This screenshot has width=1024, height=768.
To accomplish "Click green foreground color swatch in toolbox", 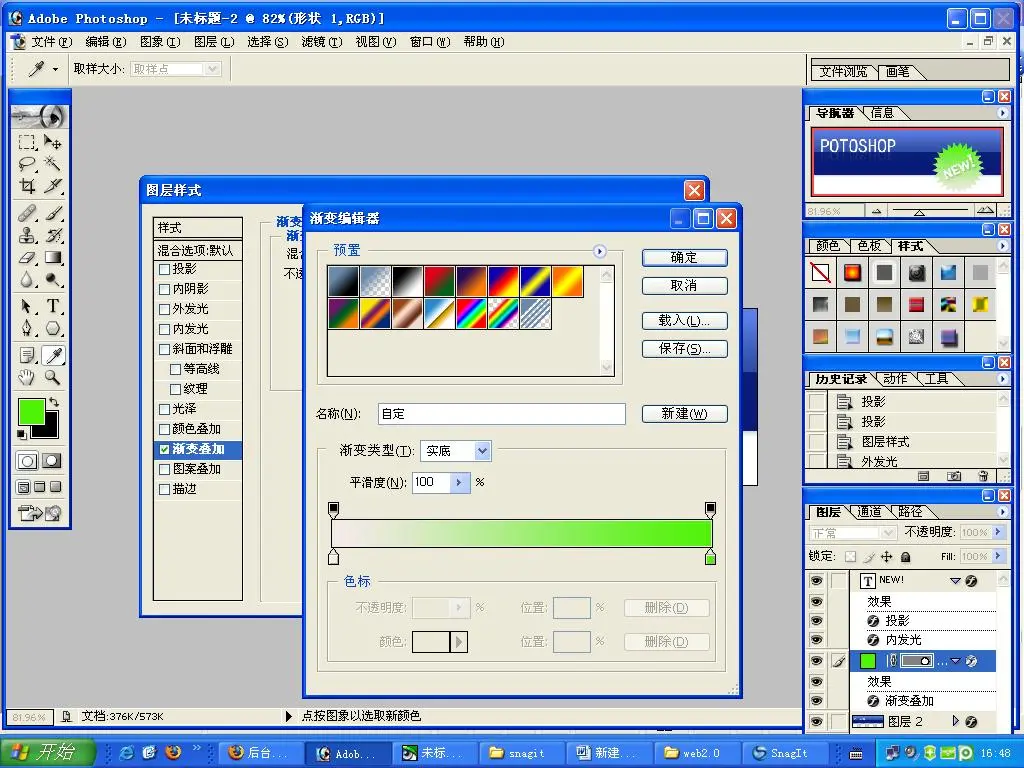I will (31, 412).
